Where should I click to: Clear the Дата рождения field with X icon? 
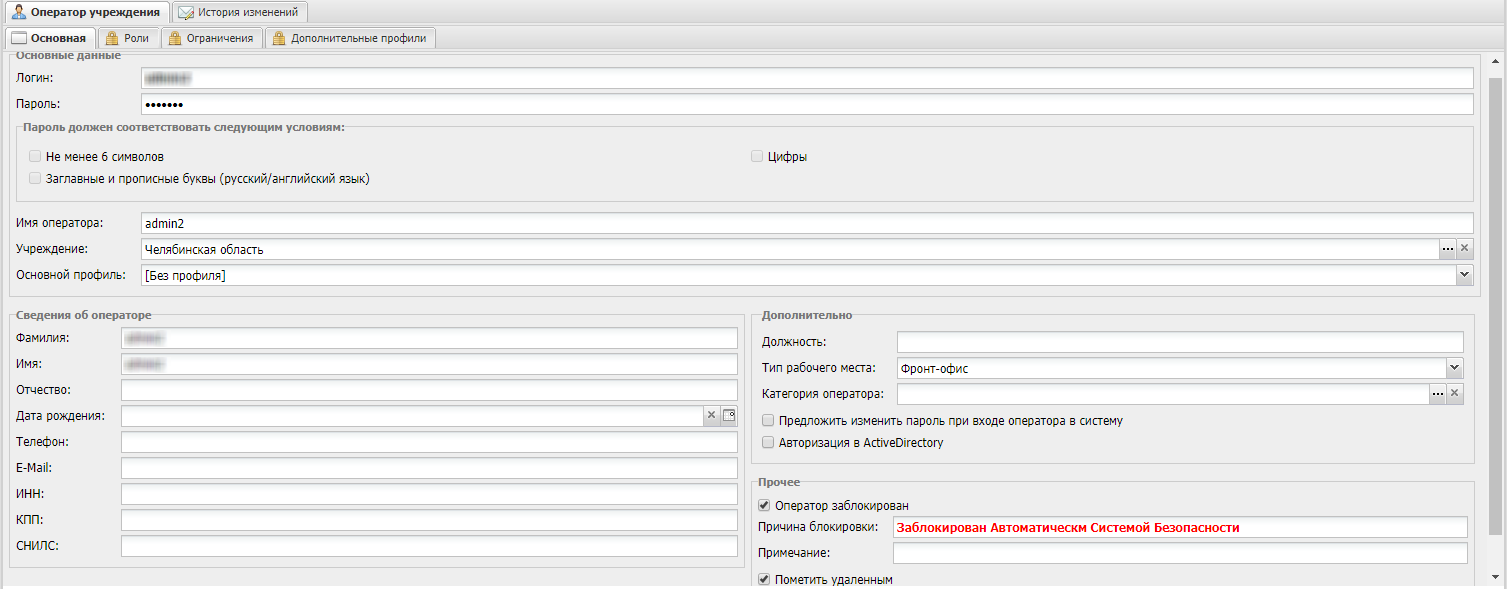click(x=712, y=416)
